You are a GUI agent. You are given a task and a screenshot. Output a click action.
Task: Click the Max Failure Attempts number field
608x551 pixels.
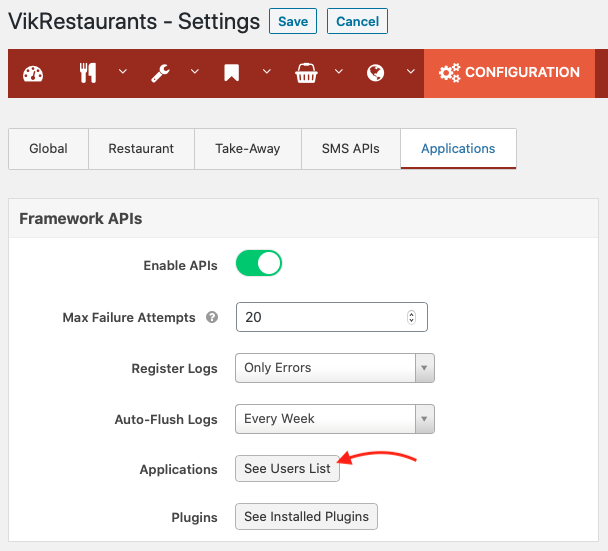tap(332, 317)
